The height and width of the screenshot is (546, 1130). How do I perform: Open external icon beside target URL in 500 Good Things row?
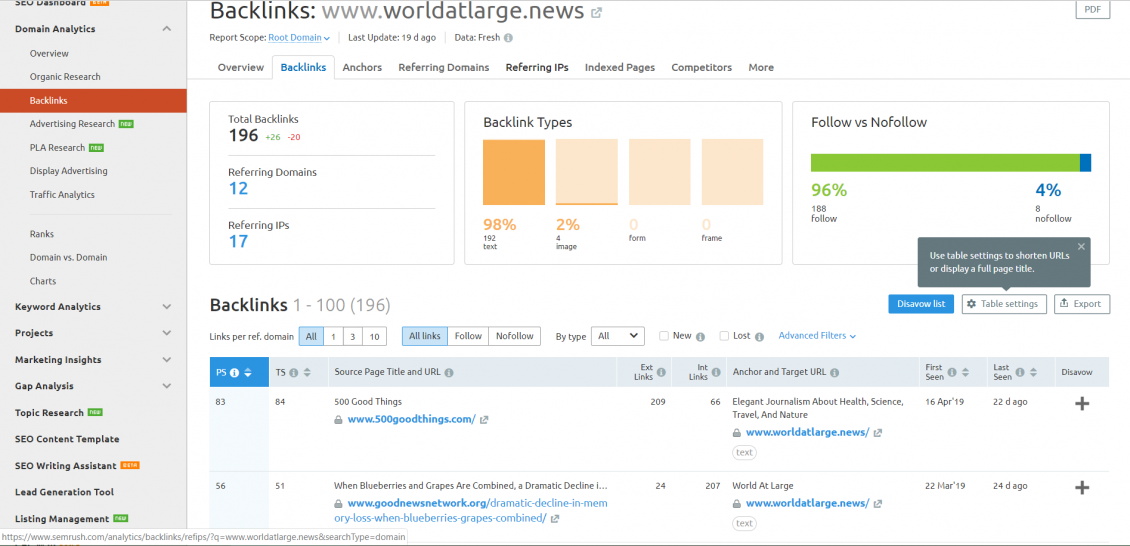coord(878,433)
